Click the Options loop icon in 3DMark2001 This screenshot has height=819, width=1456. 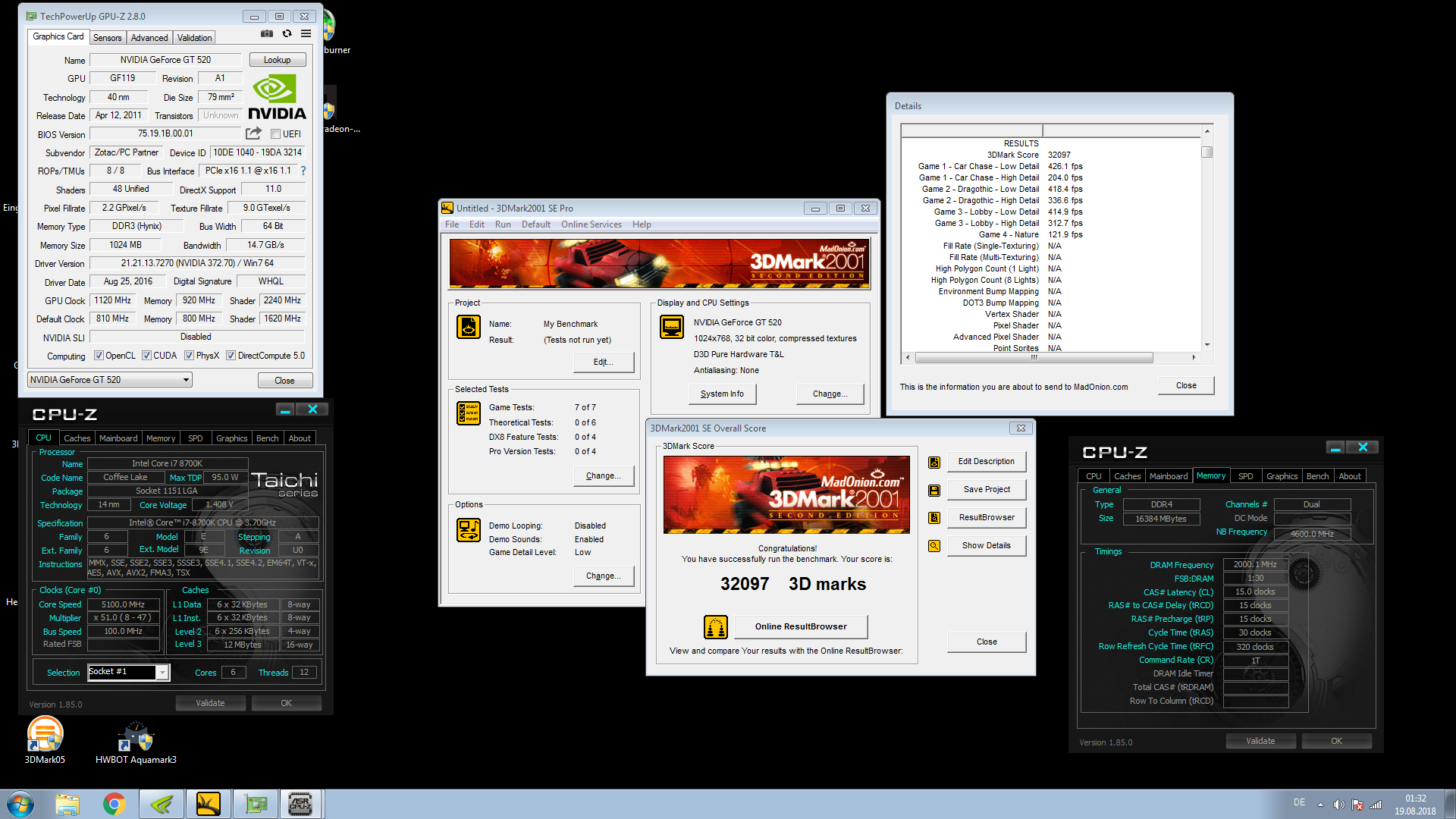tap(469, 530)
